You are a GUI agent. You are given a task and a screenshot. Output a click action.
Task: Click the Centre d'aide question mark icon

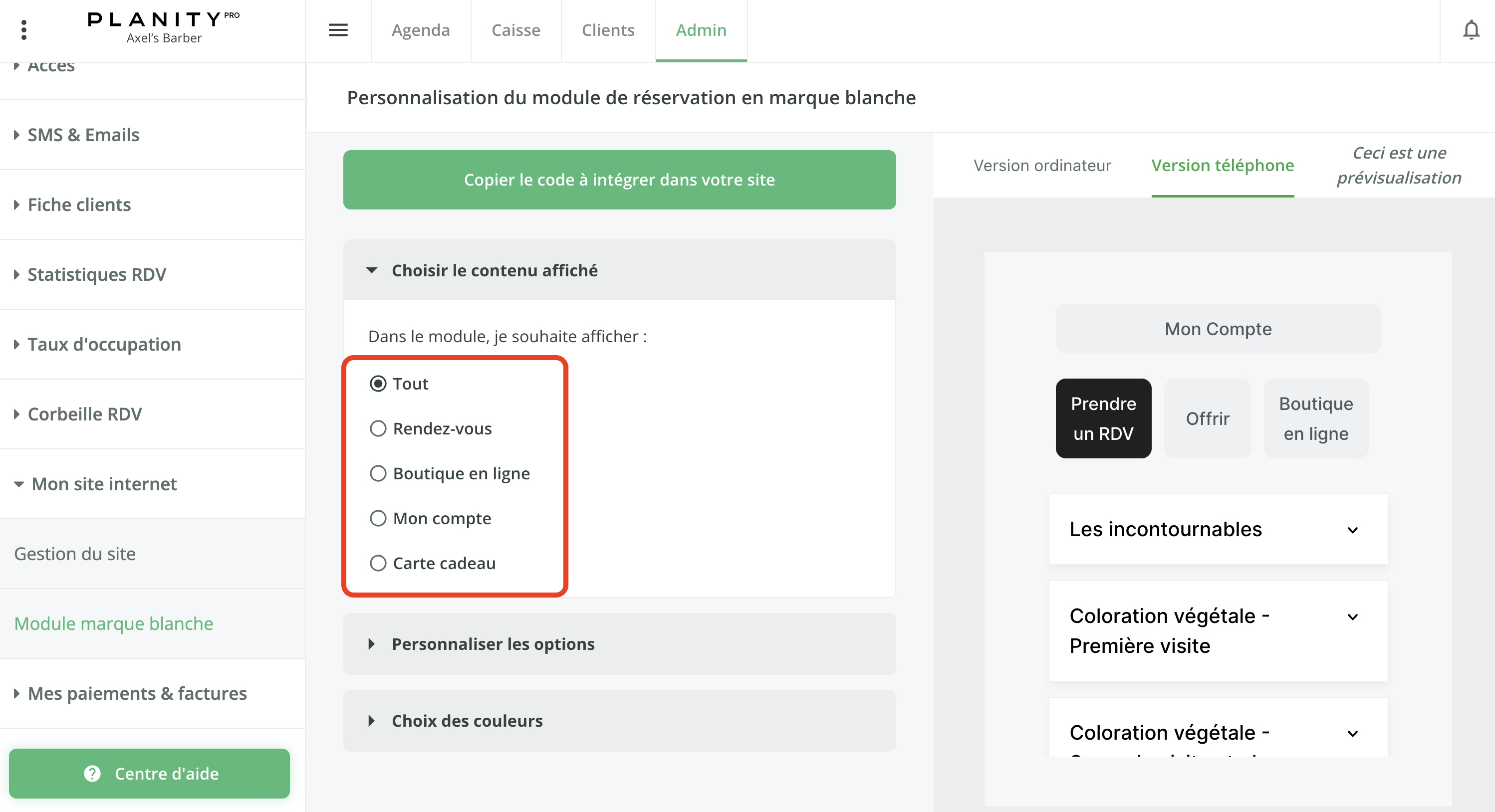(92, 773)
